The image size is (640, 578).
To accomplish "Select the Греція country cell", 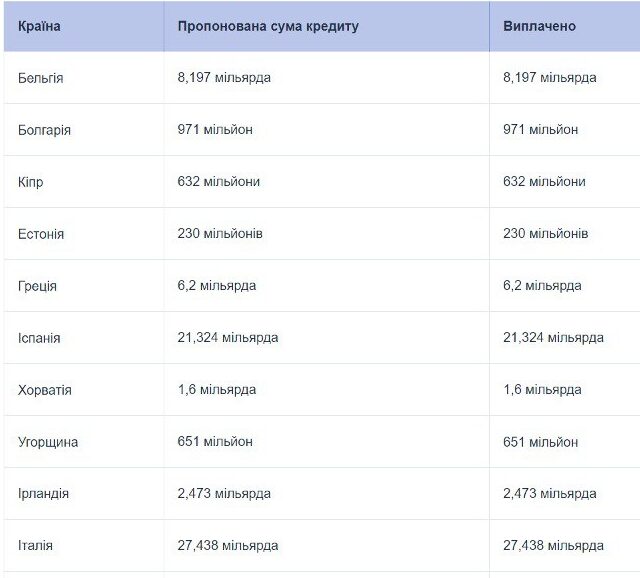I will tap(37, 286).
